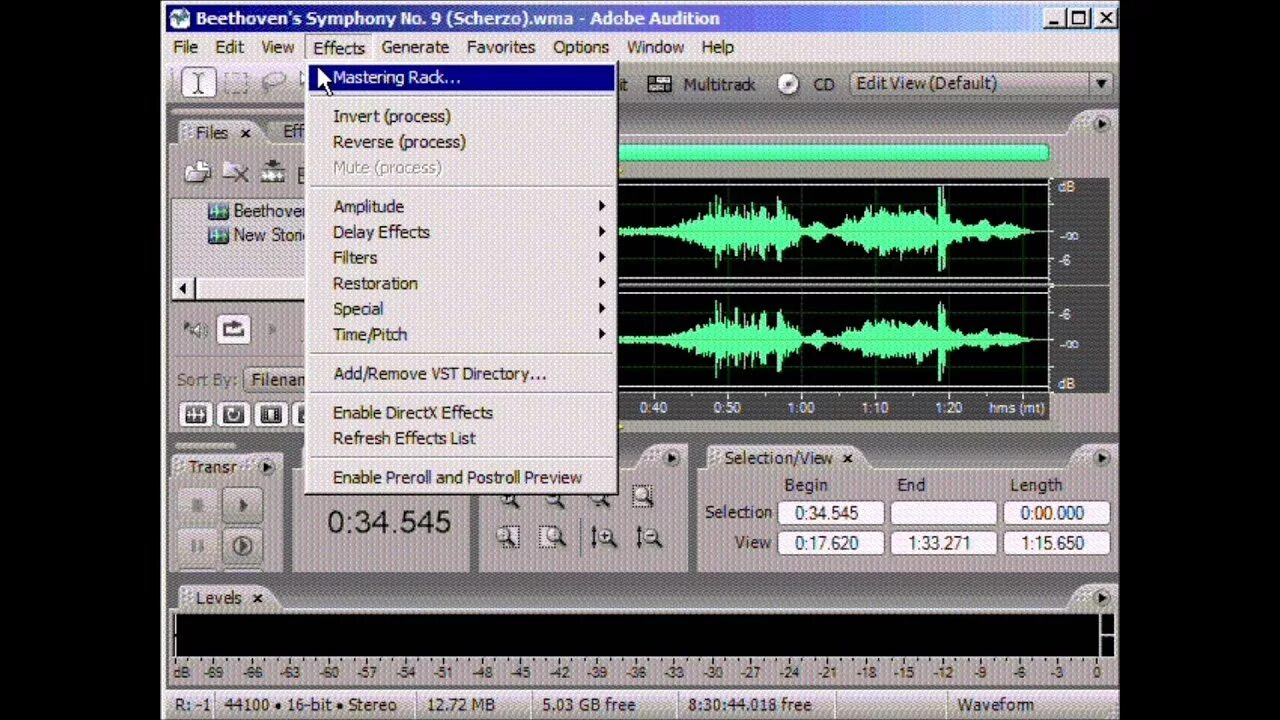Toggle show audio files filter button
The width and height of the screenshot is (1280, 720).
[196, 414]
